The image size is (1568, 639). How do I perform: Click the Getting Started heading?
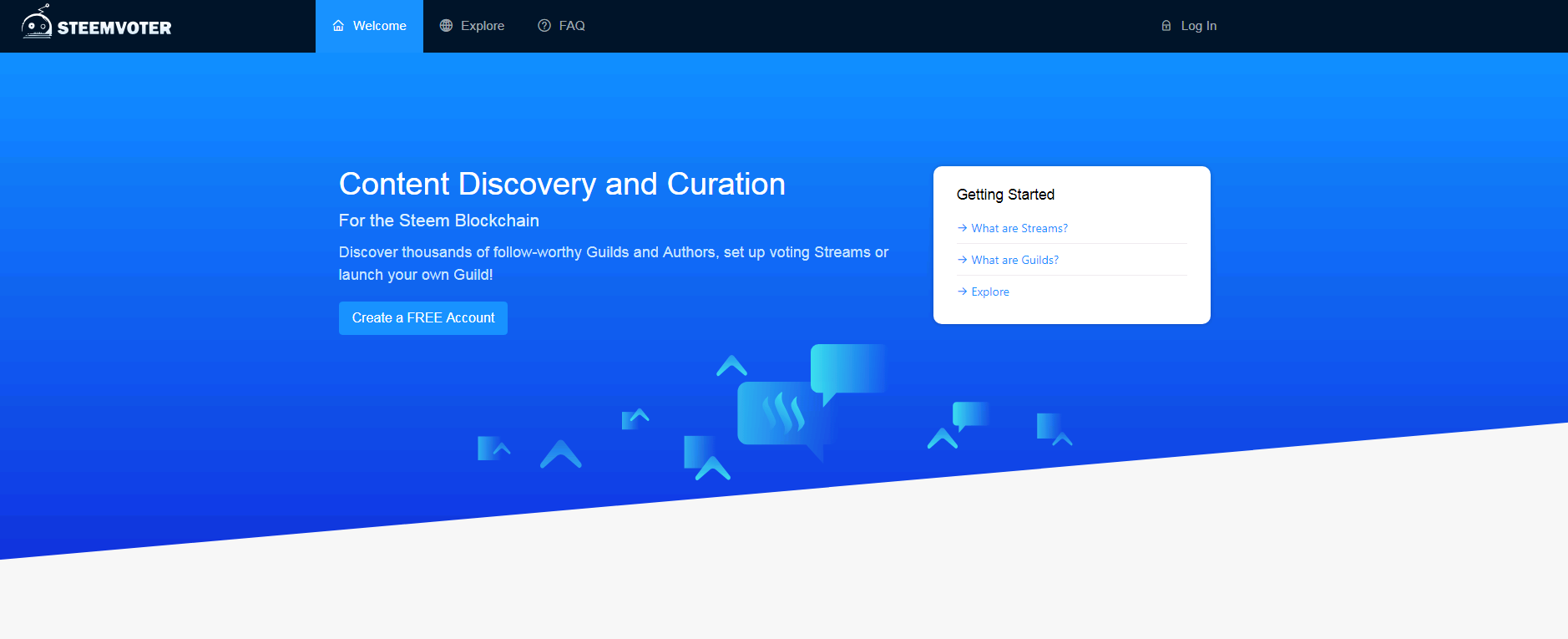click(1005, 195)
